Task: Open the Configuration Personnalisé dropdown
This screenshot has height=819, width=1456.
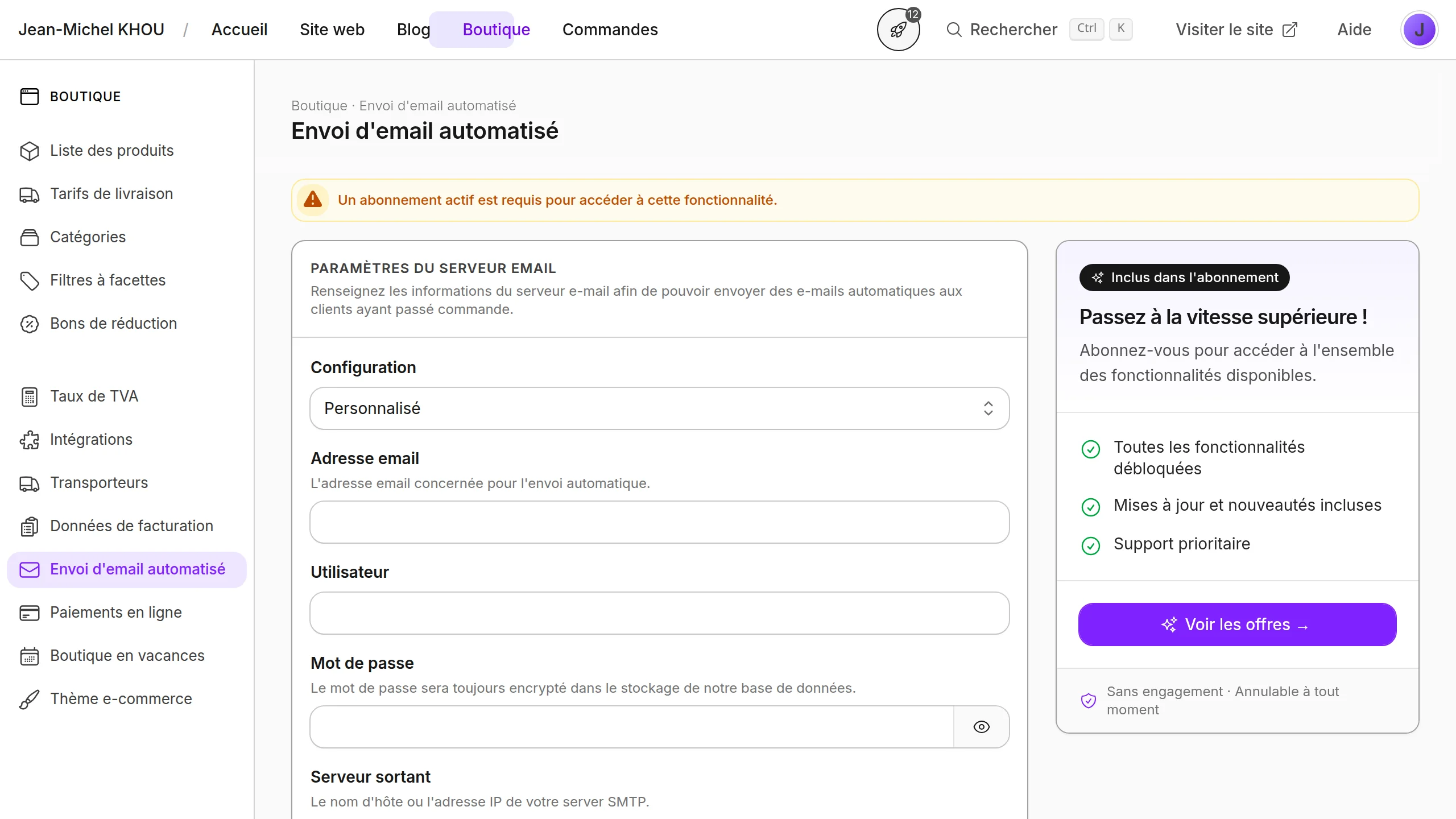Action: click(659, 408)
